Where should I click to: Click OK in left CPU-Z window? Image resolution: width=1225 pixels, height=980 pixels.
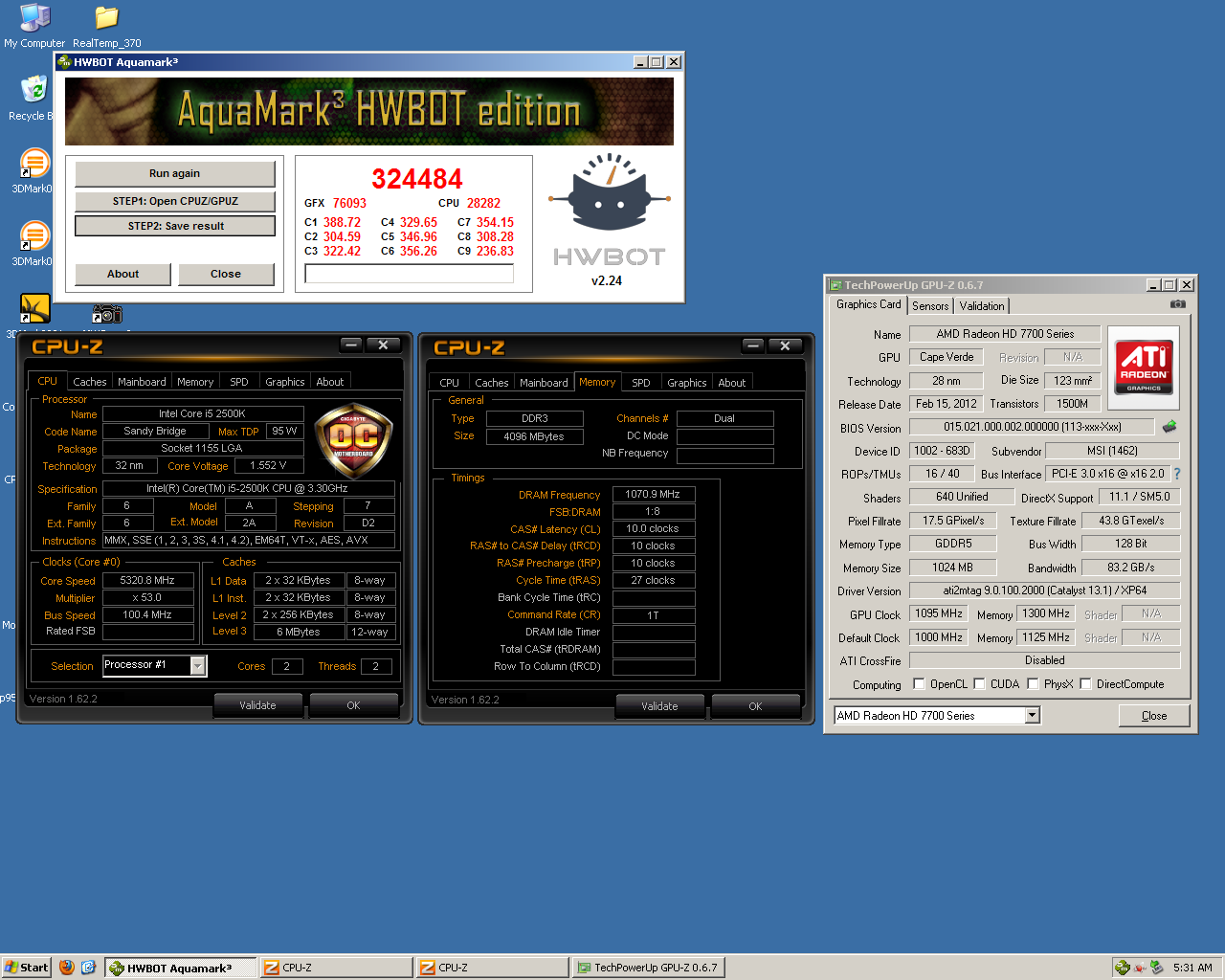click(353, 705)
